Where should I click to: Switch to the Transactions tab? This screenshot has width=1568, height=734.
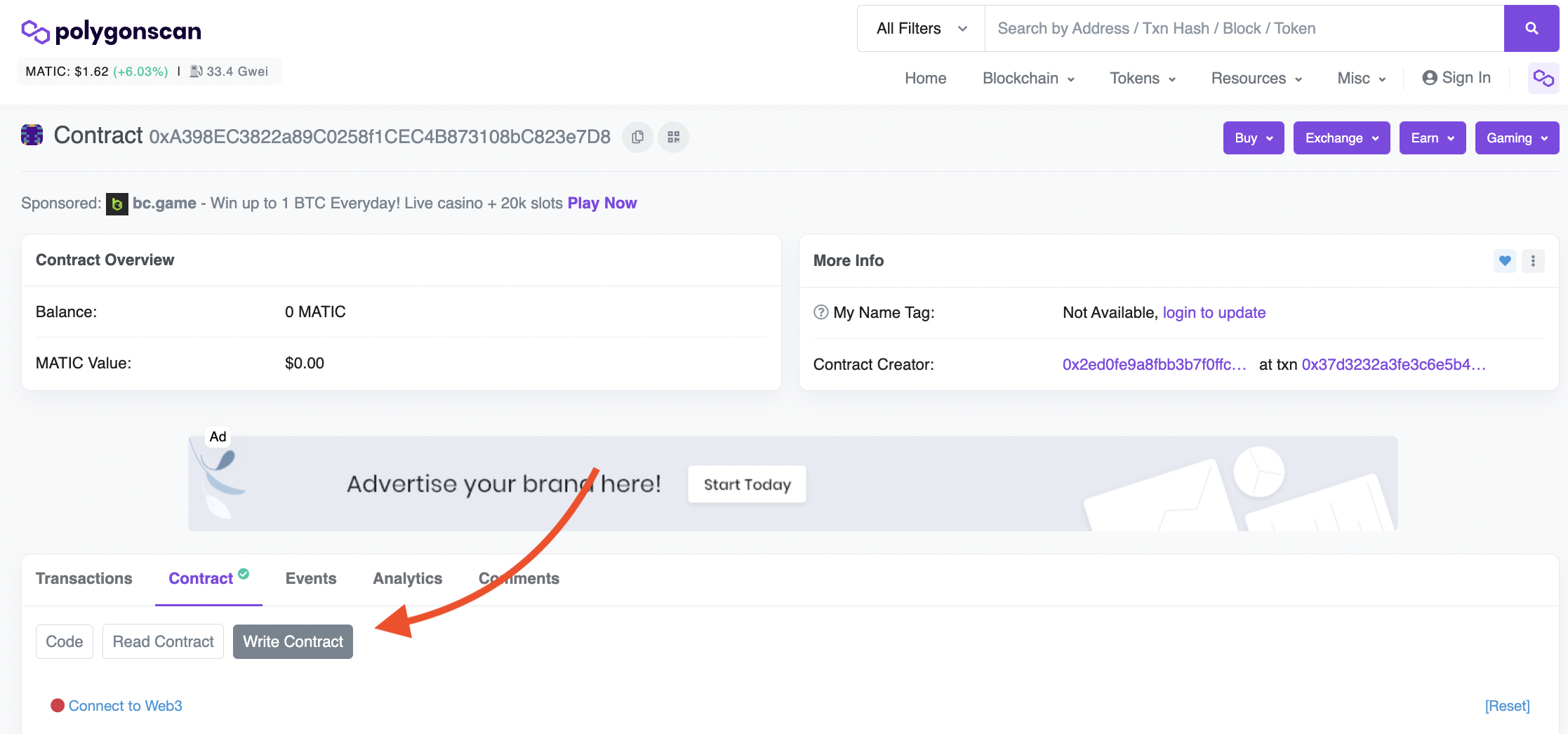point(84,578)
